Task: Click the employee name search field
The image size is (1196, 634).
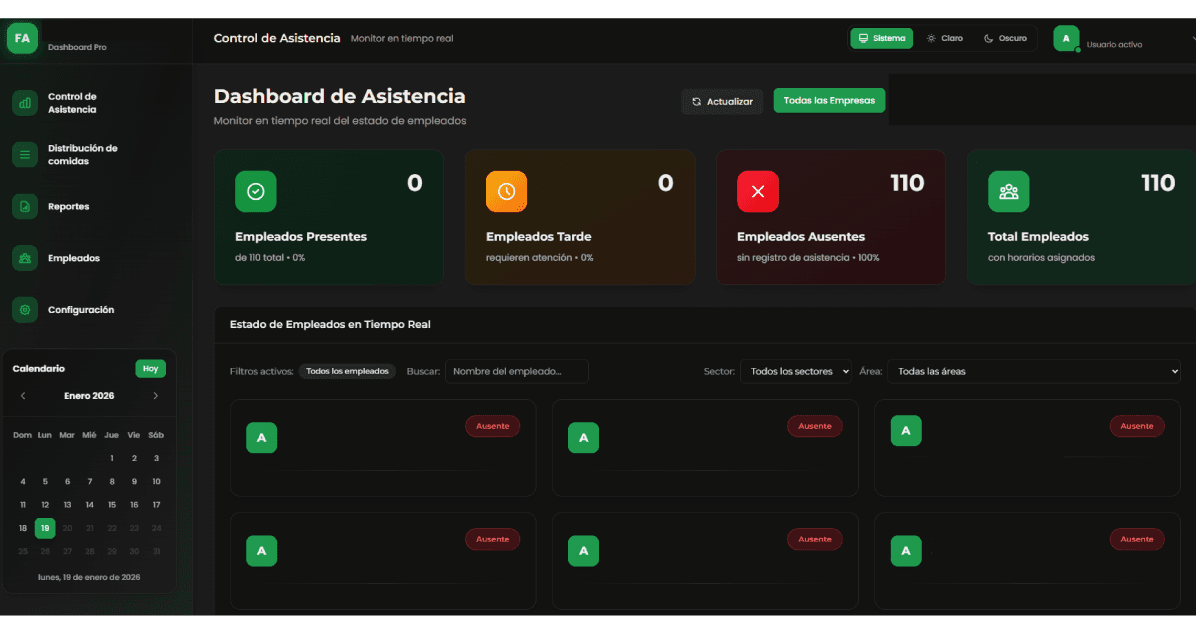Action: 517,371
